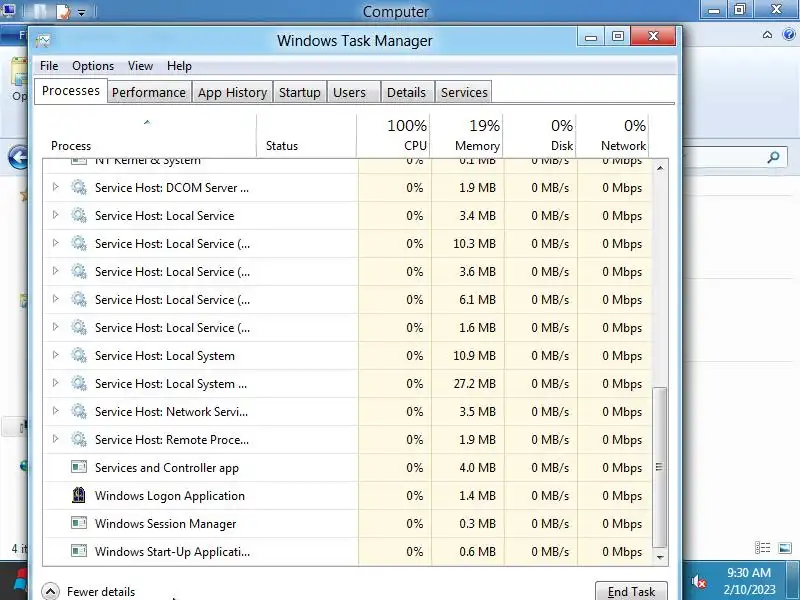Open the View menu
Image resolution: width=800 pixels, height=600 pixels.
(140, 66)
